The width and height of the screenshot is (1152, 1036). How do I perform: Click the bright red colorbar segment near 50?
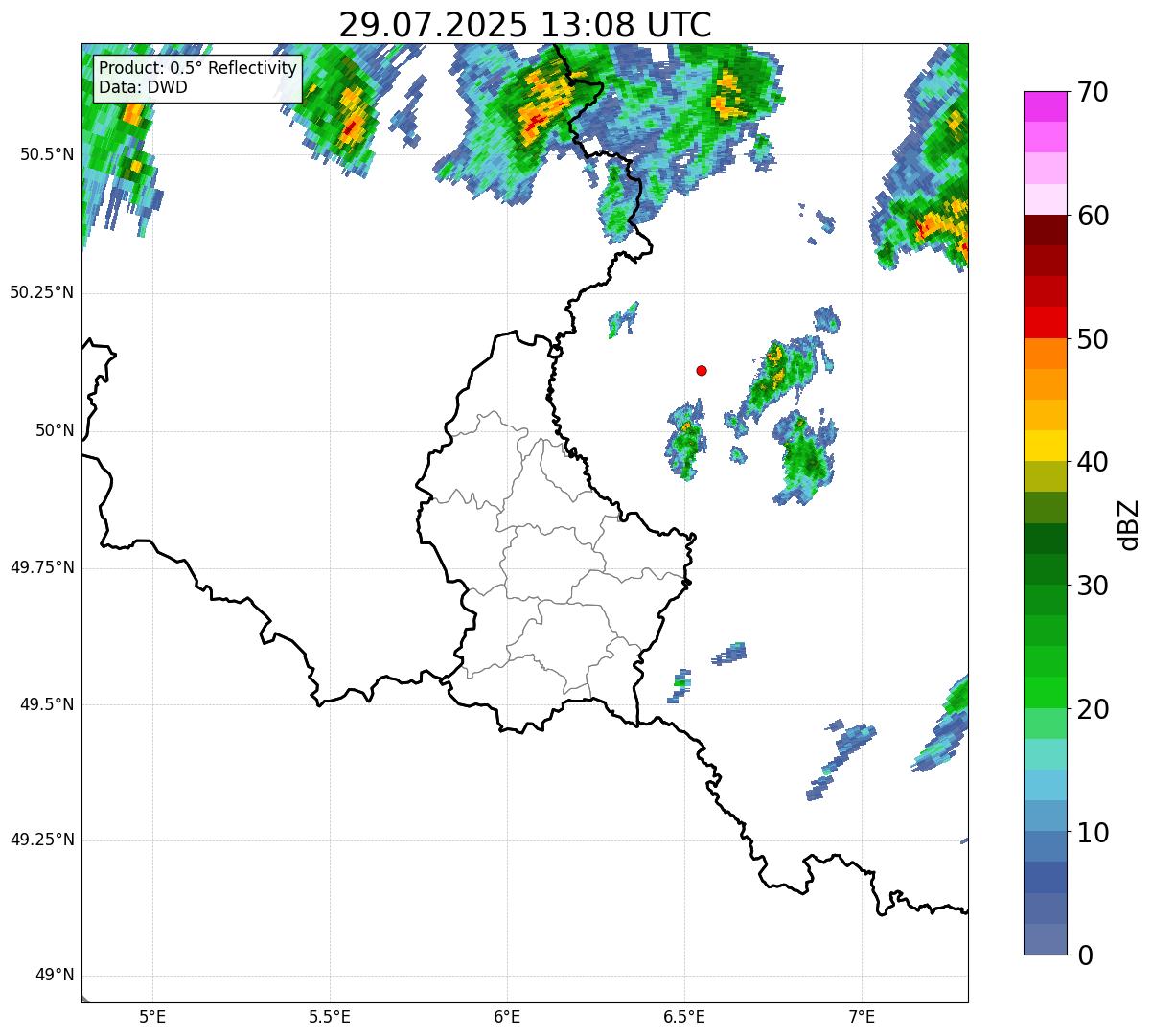coord(1045,323)
